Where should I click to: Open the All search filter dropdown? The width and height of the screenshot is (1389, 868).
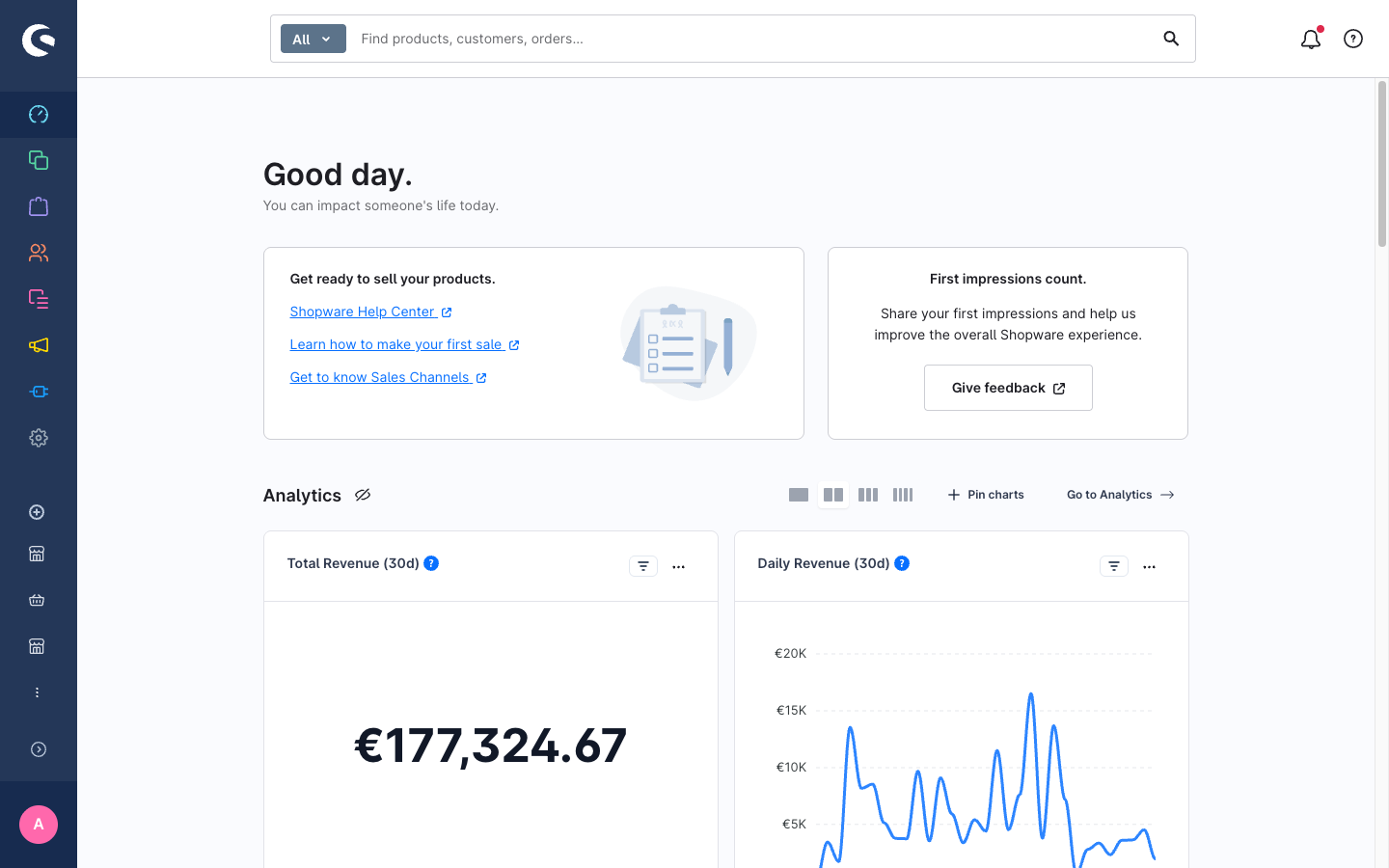tap(313, 39)
